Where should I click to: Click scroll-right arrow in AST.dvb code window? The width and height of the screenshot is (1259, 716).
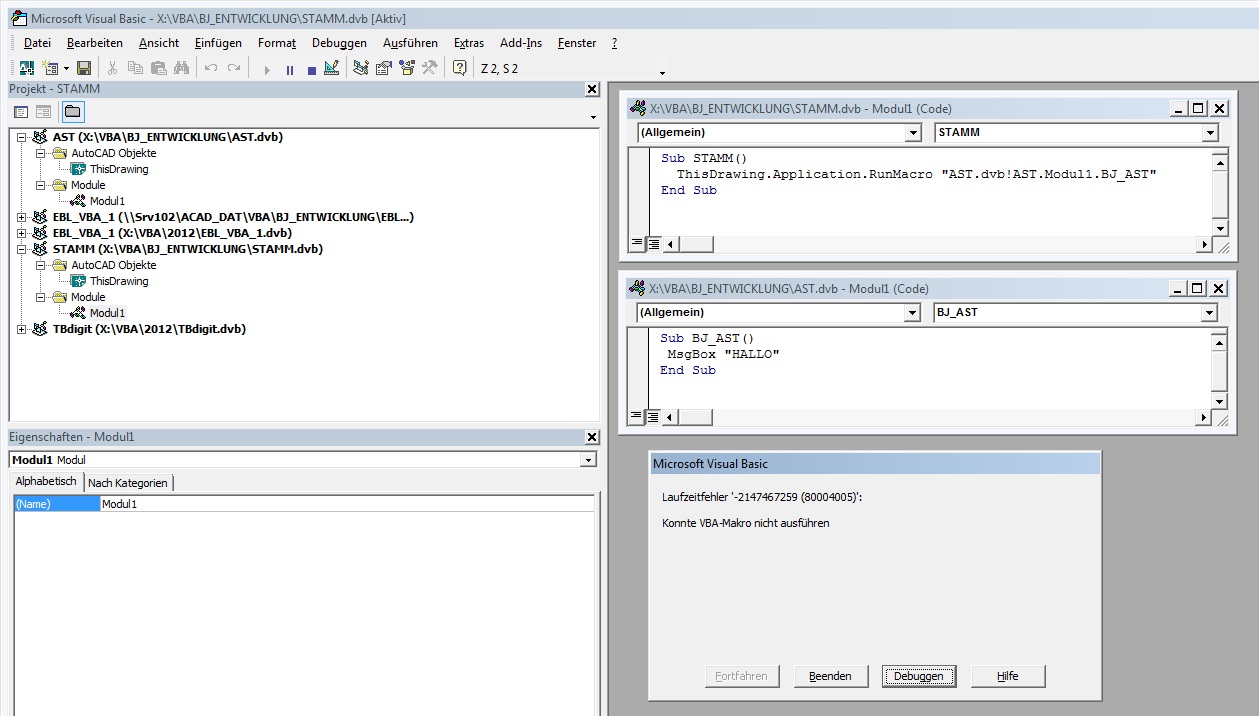tap(1203, 417)
